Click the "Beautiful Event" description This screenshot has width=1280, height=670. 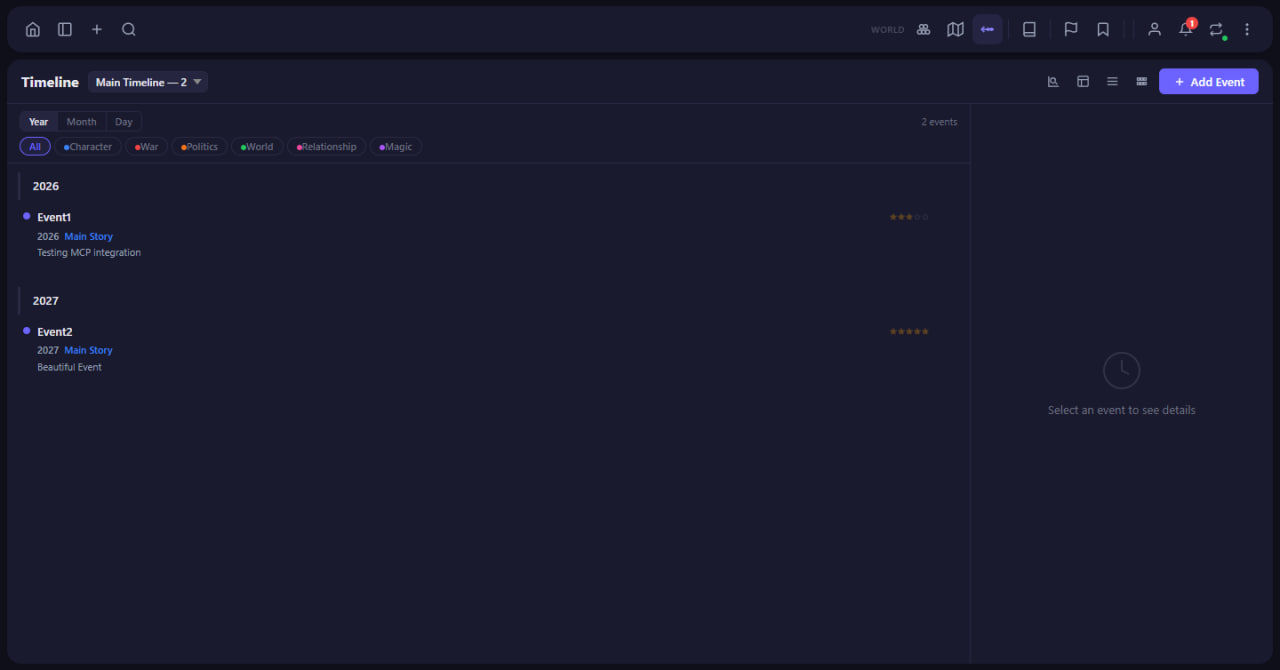point(70,368)
